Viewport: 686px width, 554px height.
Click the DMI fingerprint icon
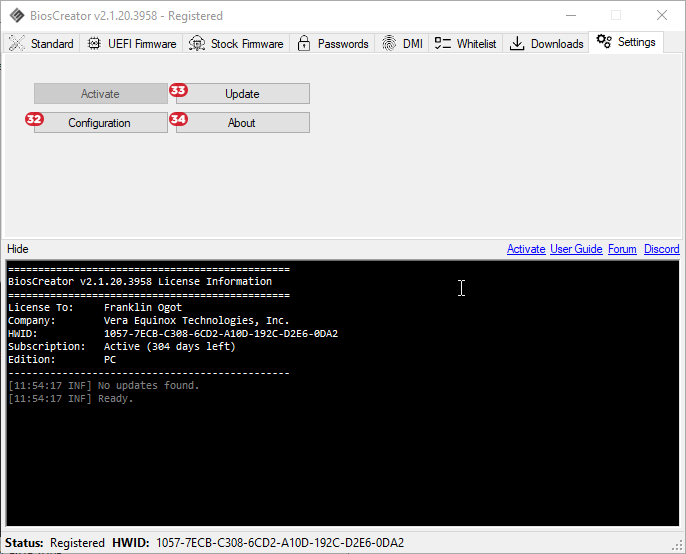pyautogui.click(x=388, y=43)
